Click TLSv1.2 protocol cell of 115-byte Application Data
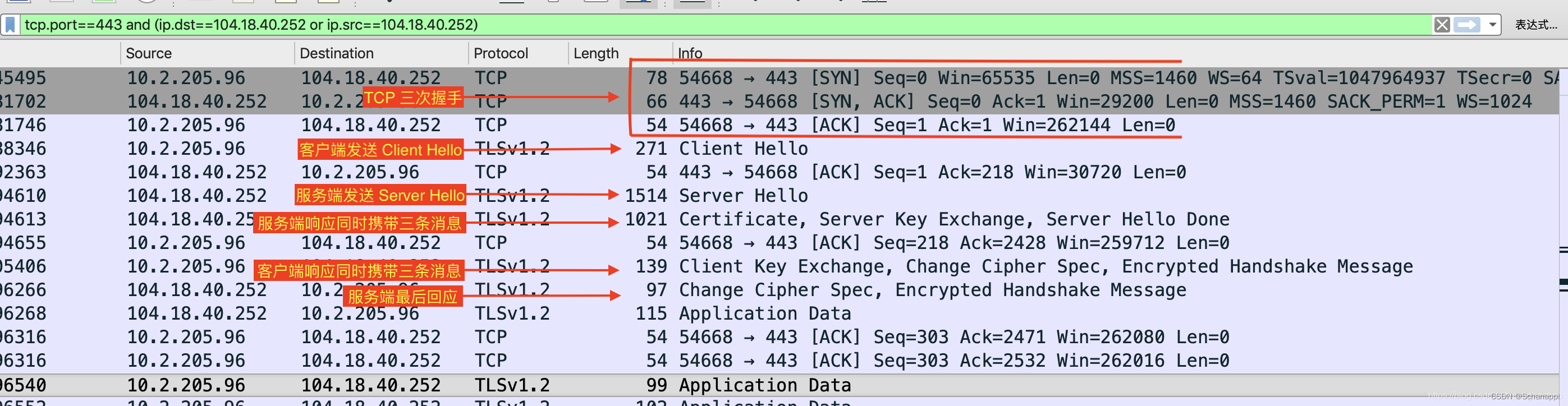 pyautogui.click(x=512, y=314)
